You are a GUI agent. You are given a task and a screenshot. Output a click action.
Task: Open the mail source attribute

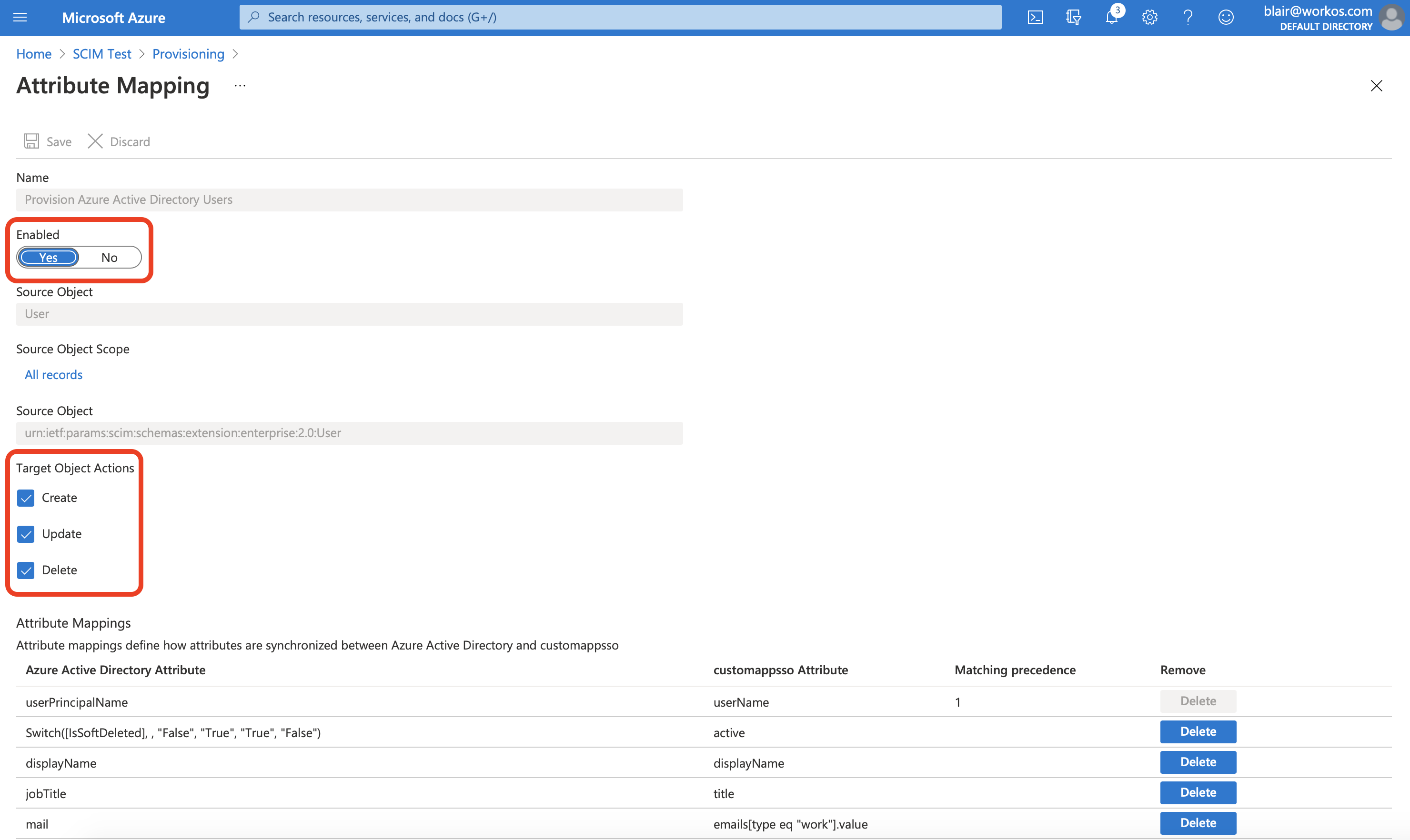pyautogui.click(x=37, y=824)
